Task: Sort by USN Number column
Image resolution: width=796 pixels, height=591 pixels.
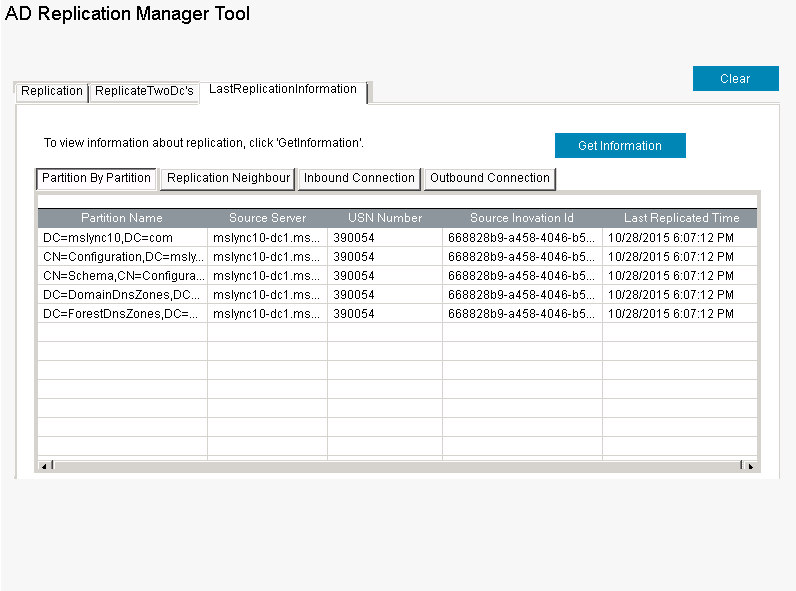Action: click(x=385, y=218)
